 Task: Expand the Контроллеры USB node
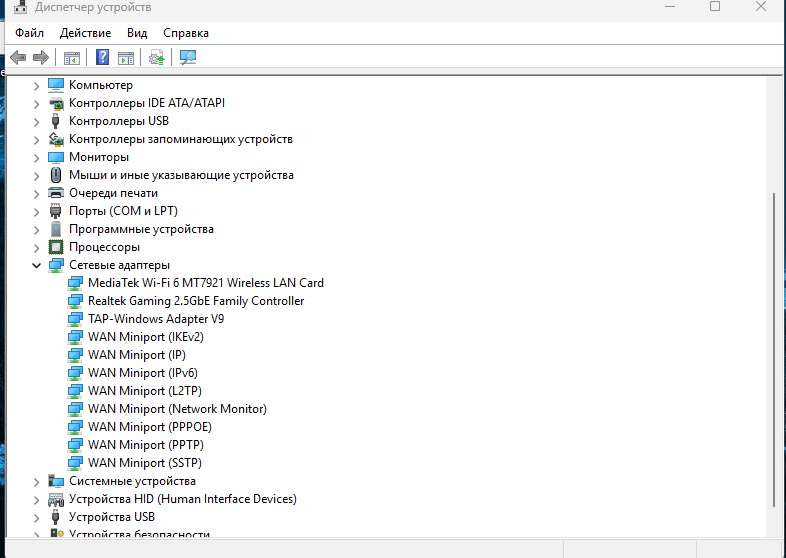coord(36,122)
